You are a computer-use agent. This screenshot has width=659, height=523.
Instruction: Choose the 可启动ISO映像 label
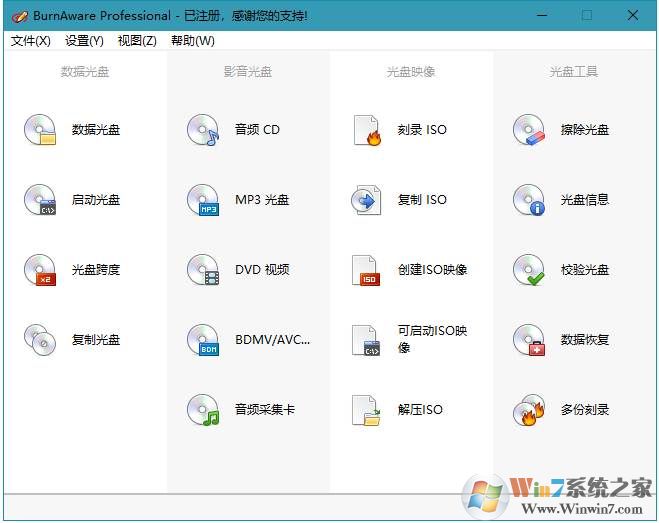[432, 339]
